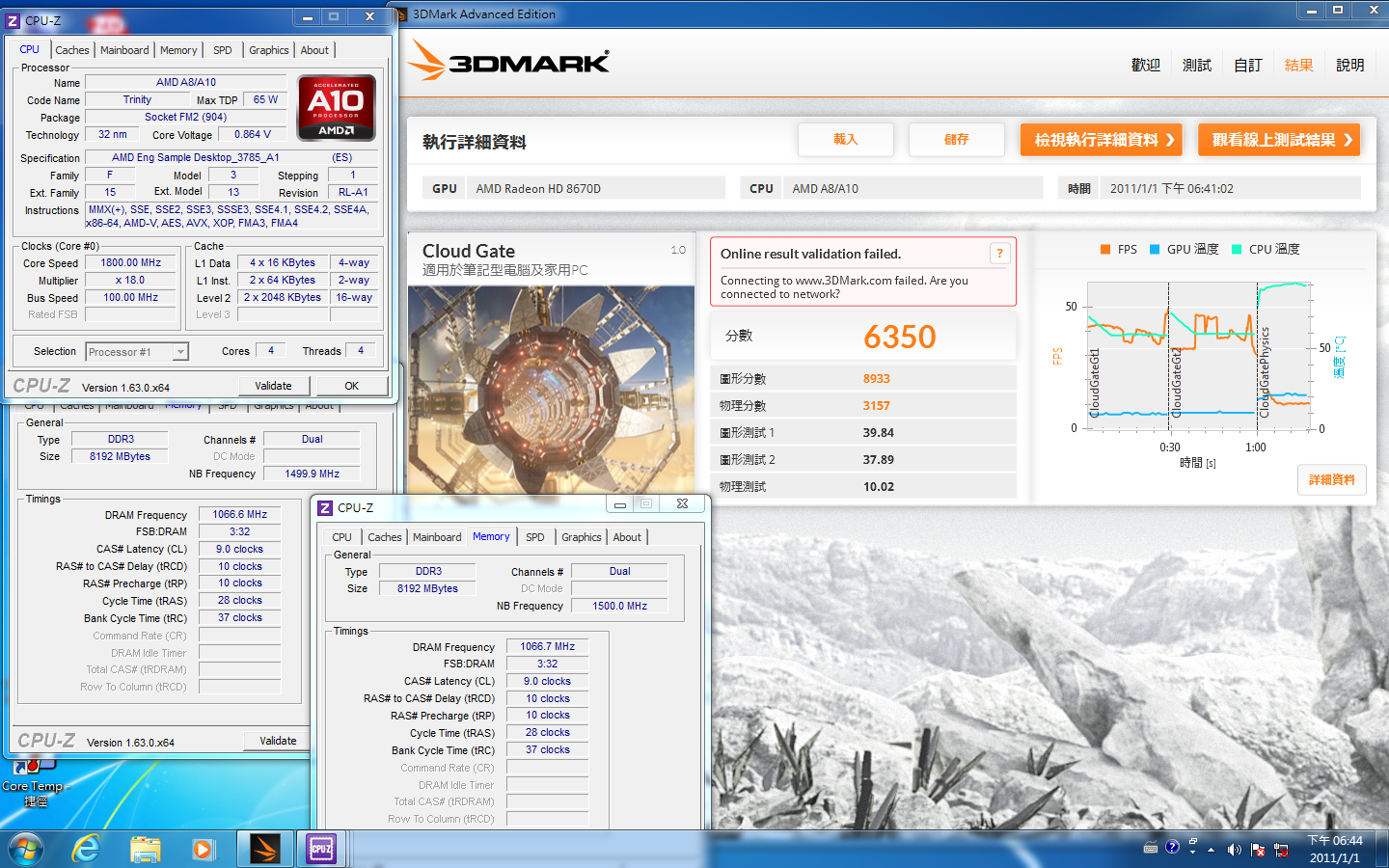1389x868 pixels.
Task: Click the keyboard icon in the system tray
Action: coord(1151,849)
